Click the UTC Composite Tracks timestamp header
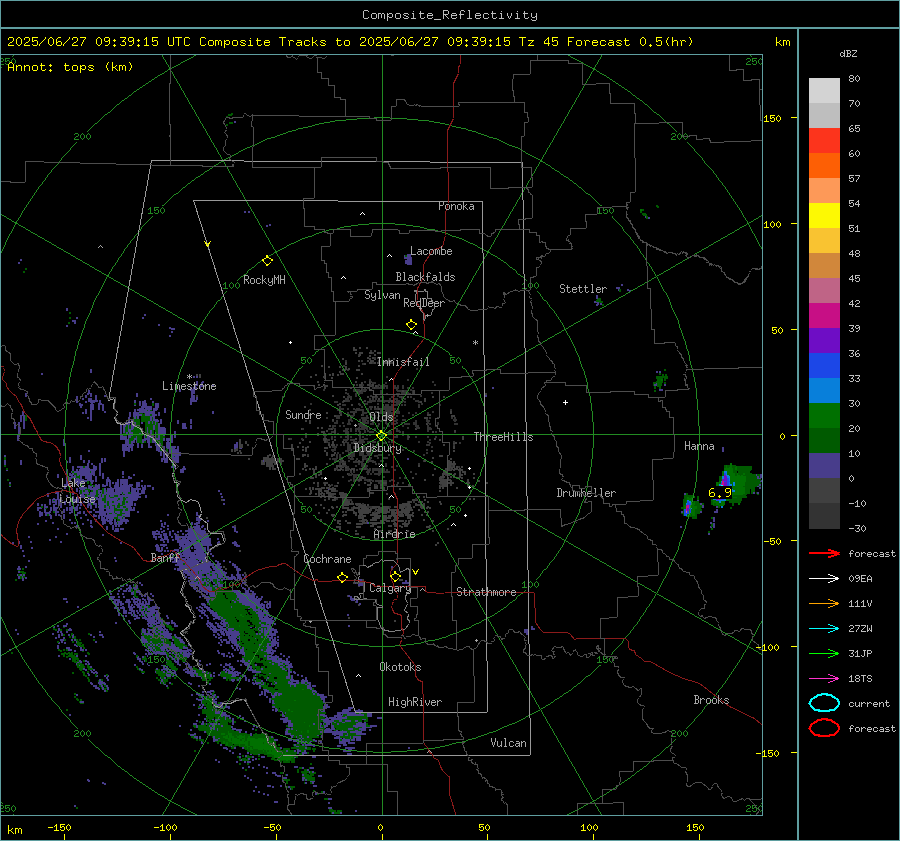900x841 pixels. [350, 42]
